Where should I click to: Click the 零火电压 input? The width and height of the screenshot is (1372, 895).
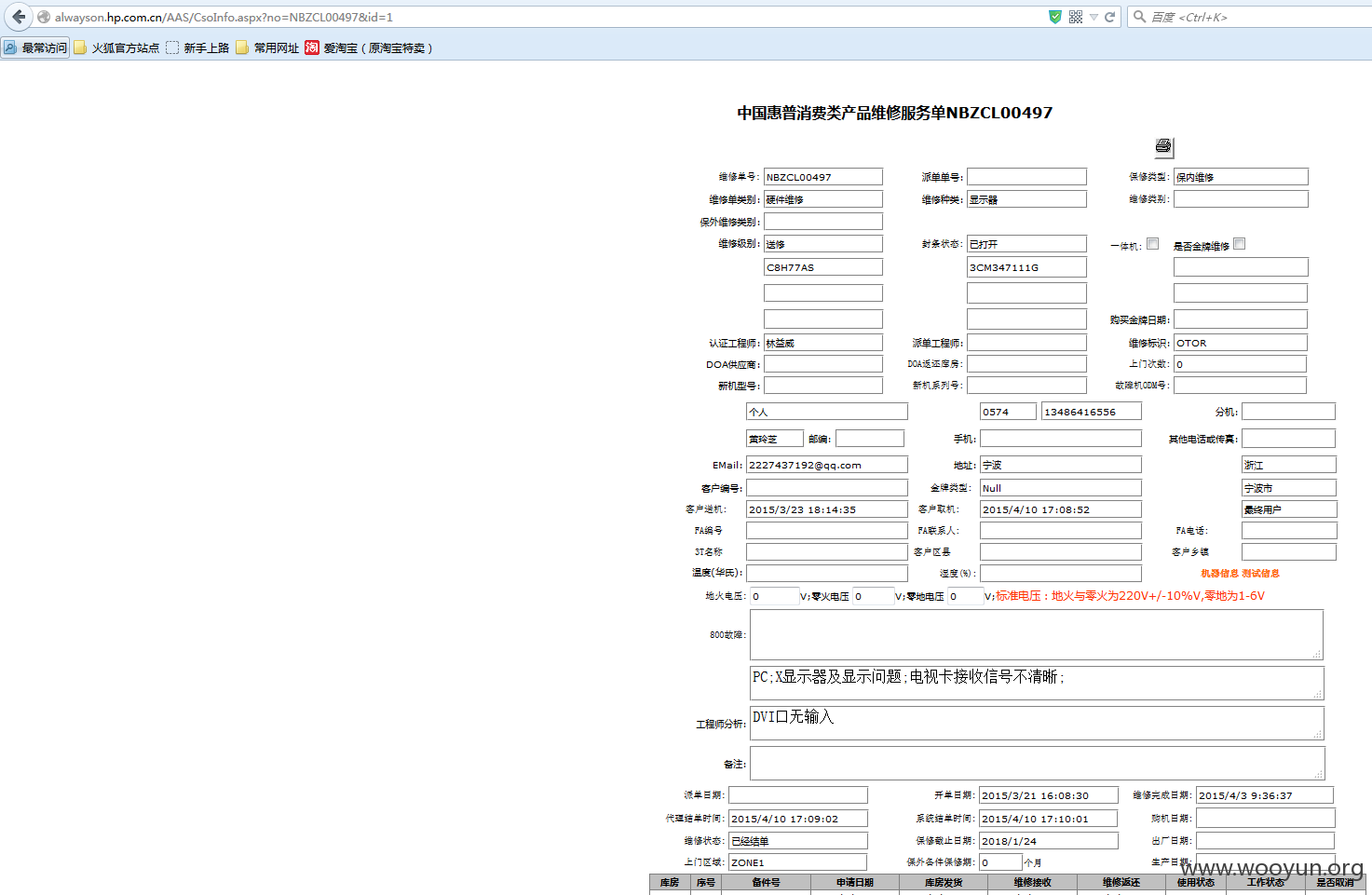point(874,596)
